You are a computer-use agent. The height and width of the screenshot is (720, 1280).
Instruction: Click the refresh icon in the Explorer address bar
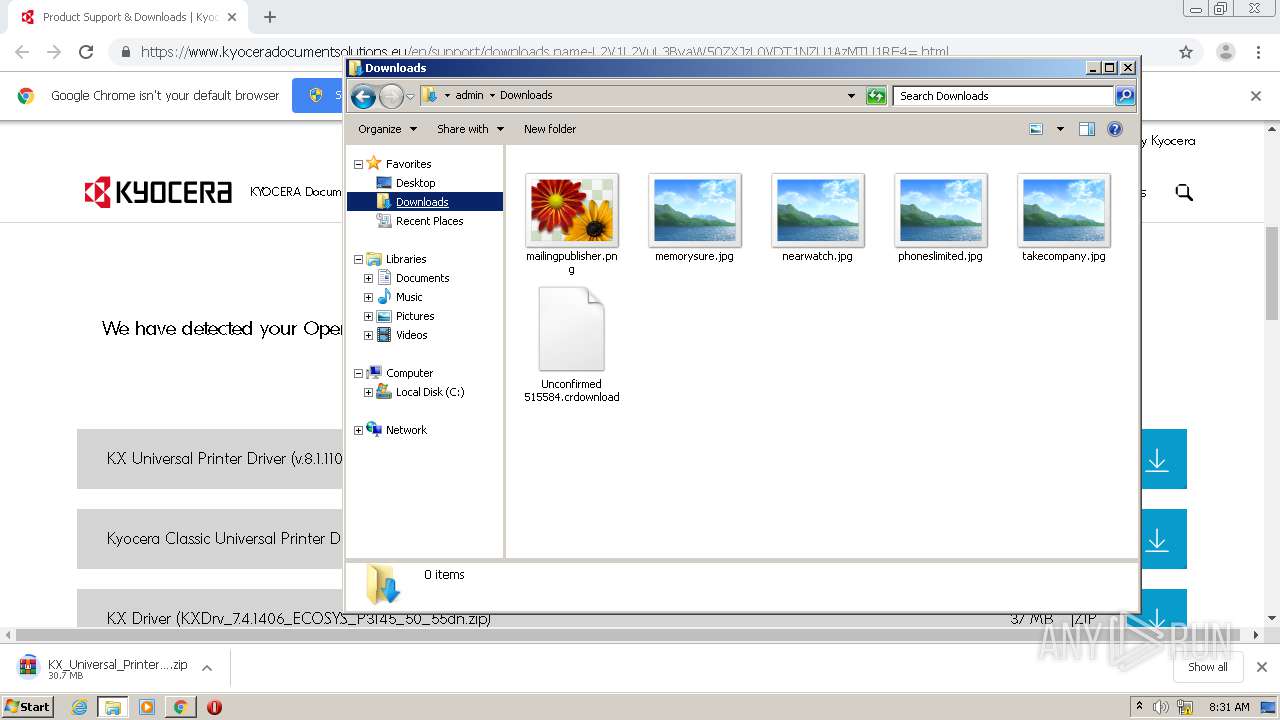pos(876,96)
